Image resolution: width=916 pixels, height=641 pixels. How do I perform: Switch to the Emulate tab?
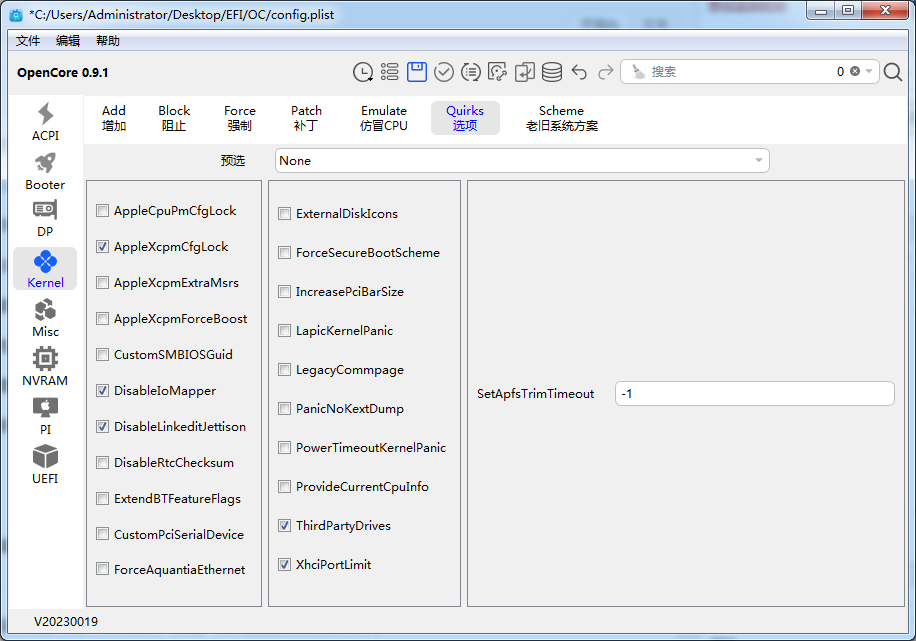(x=384, y=118)
